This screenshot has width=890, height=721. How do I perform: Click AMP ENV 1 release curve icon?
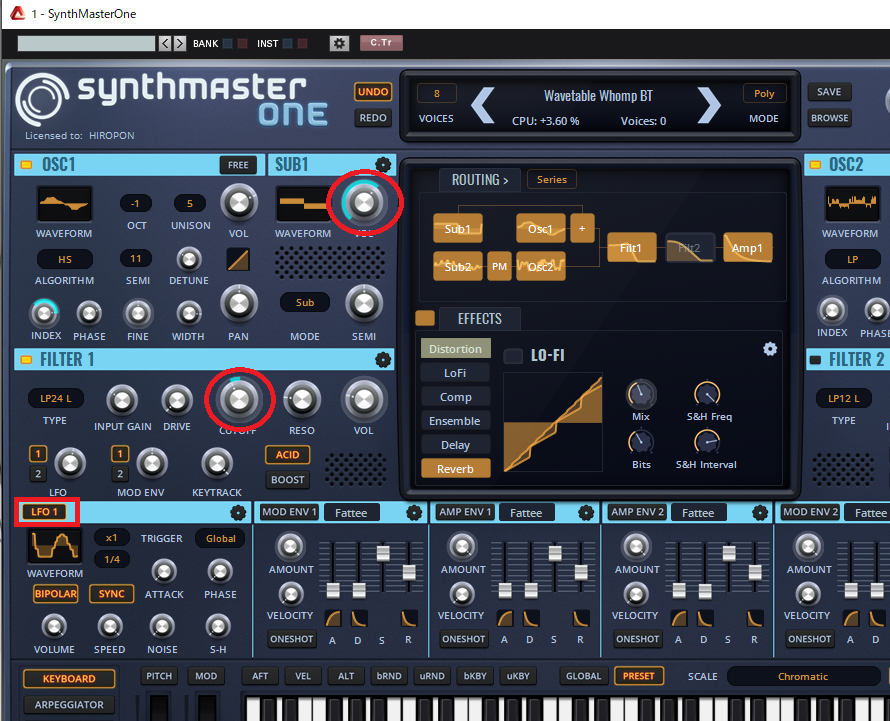[581, 618]
